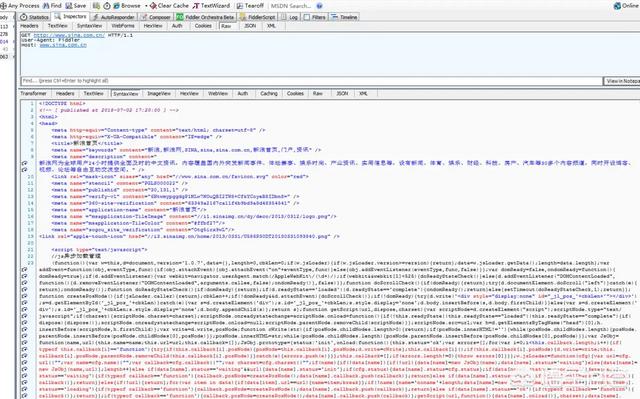Click the camera screenshot toolbar icon

click(96, 6)
